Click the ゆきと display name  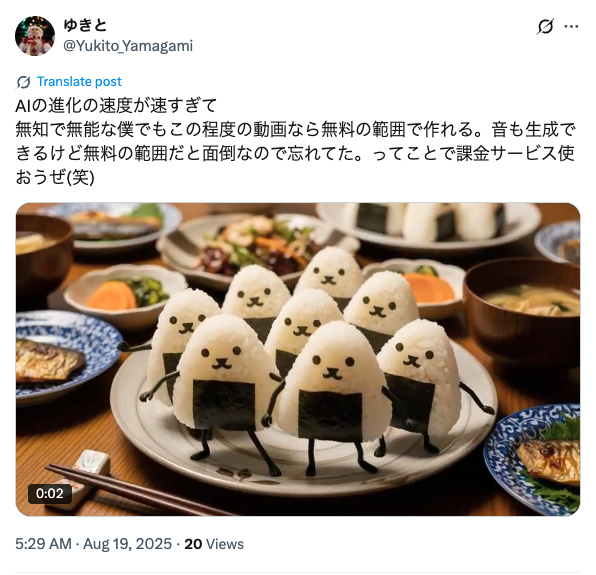coord(85,25)
